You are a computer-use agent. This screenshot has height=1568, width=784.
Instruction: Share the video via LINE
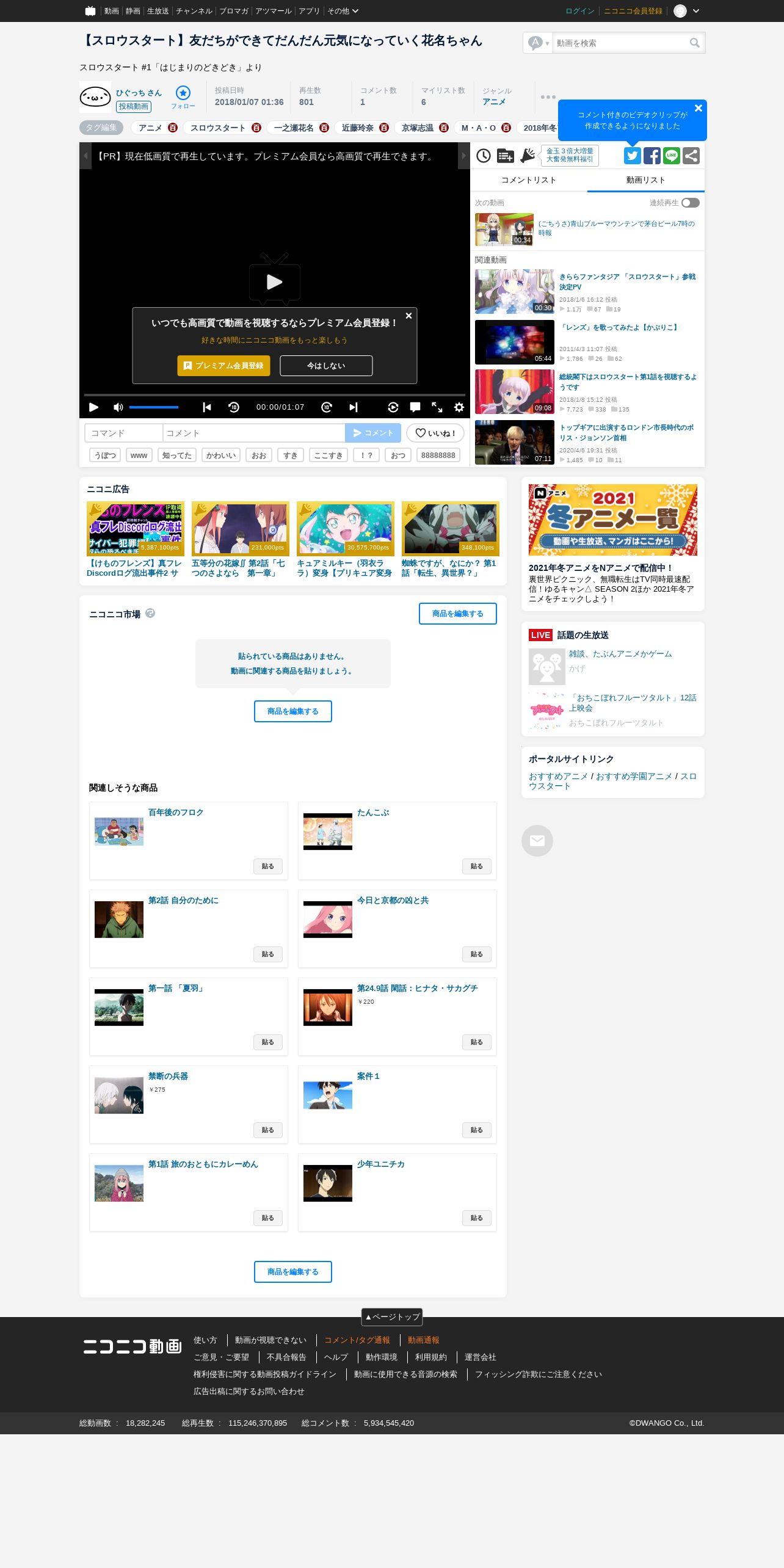click(x=672, y=156)
